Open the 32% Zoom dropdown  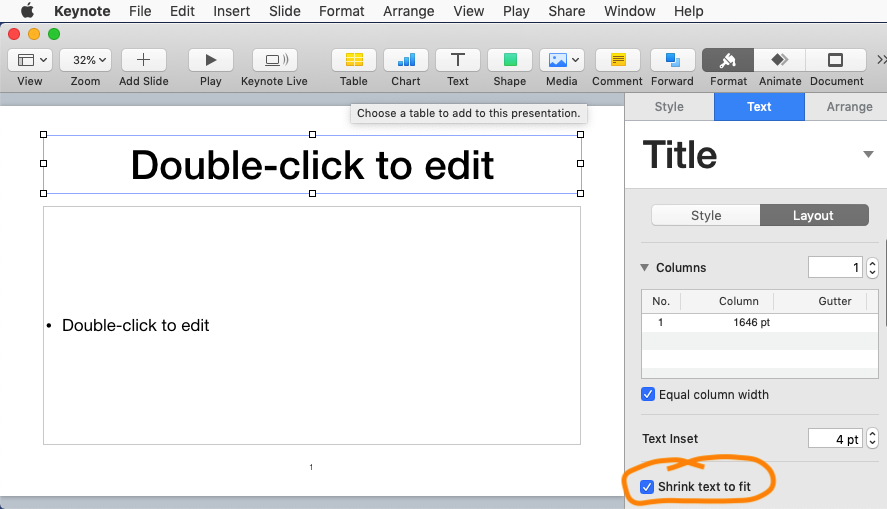85,60
